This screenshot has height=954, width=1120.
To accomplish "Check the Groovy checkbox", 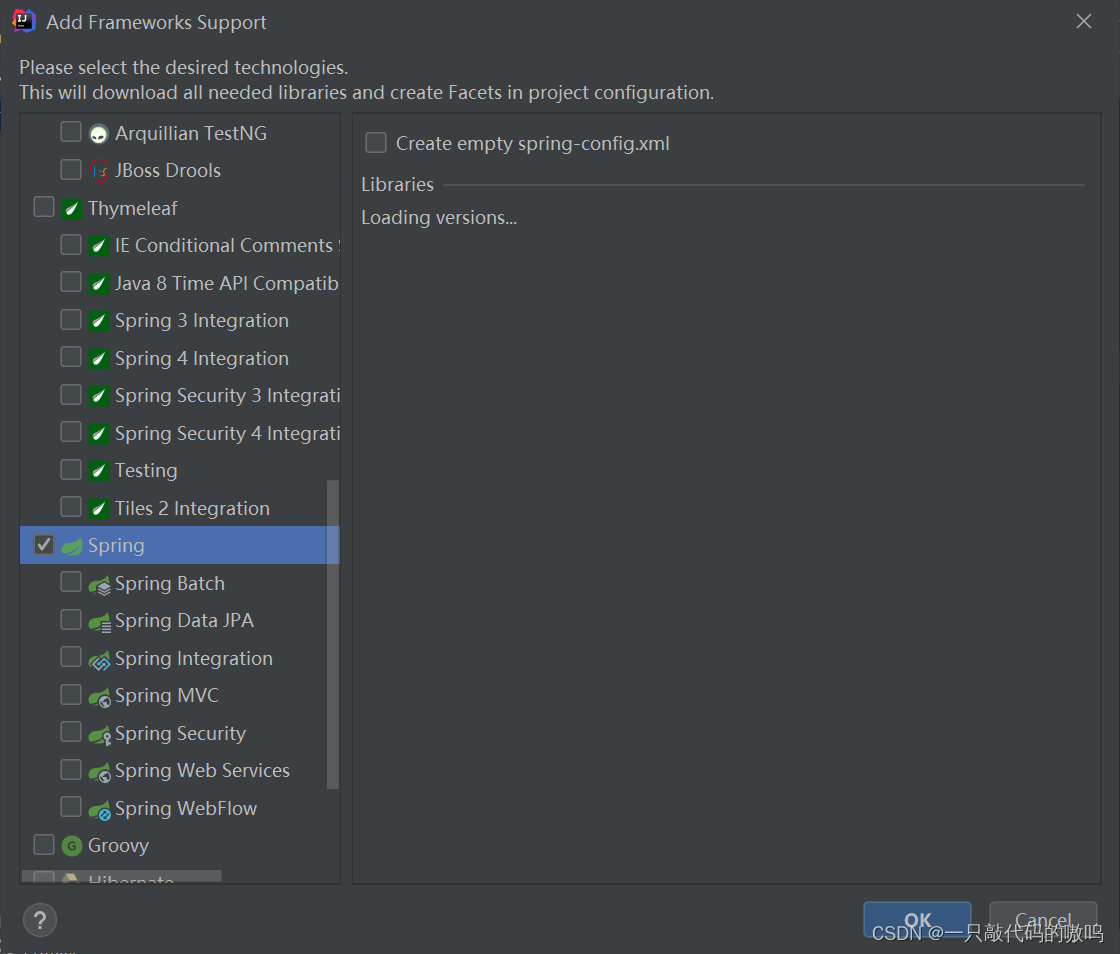I will pyautogui.click(x=44, y=845).
